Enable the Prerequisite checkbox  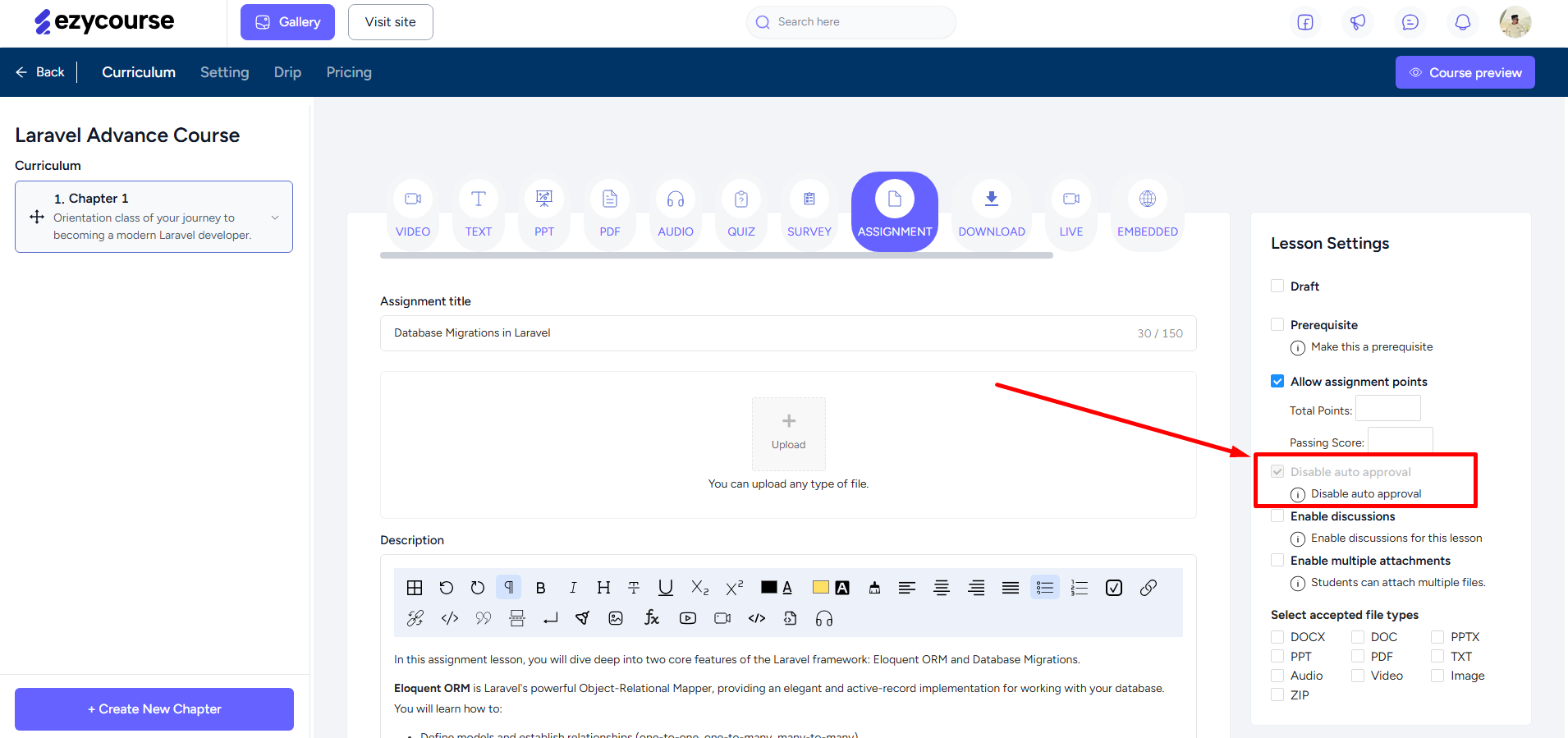click(x=1277, y=324)
